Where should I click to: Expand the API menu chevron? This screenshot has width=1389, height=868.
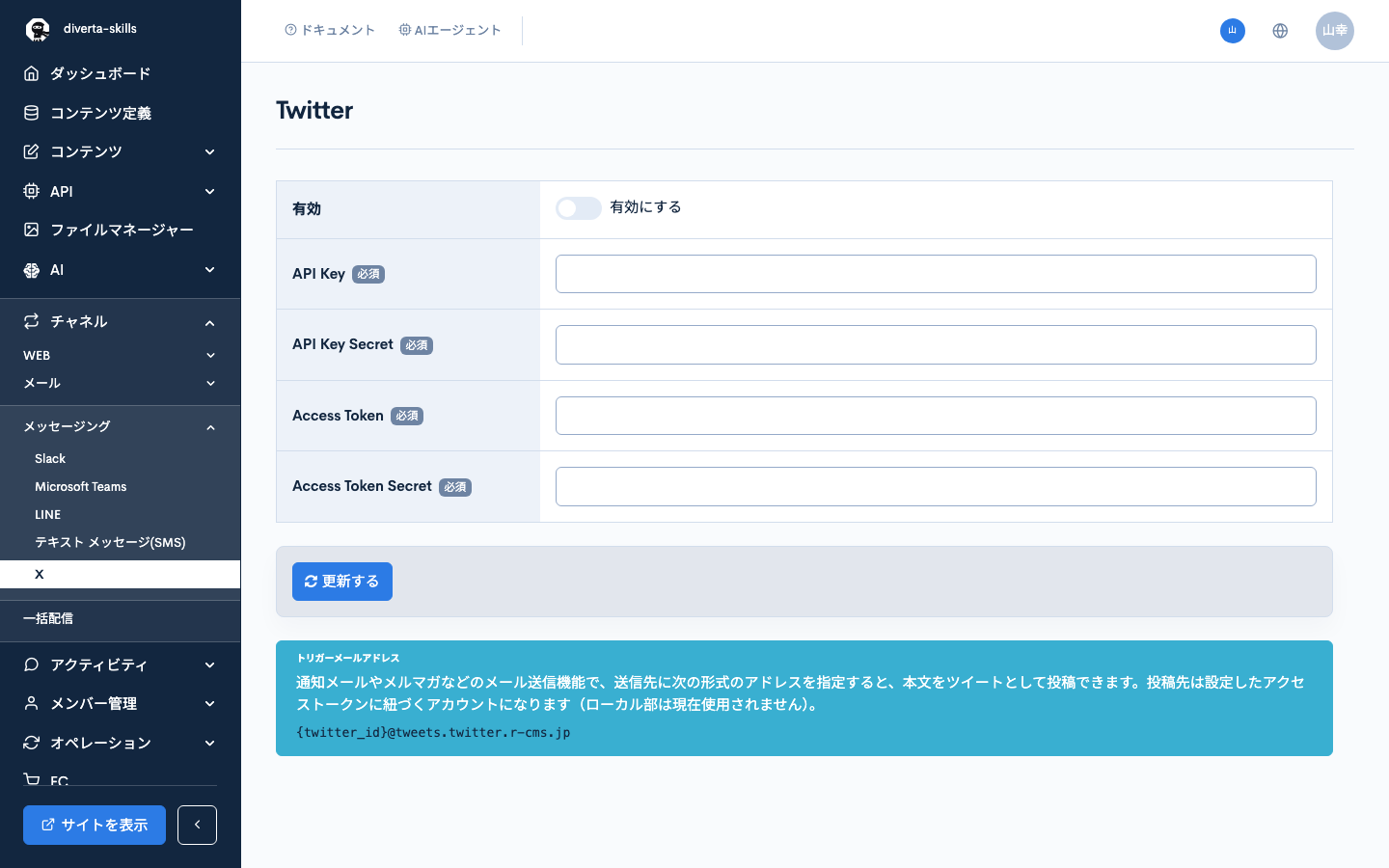point(210,192)
